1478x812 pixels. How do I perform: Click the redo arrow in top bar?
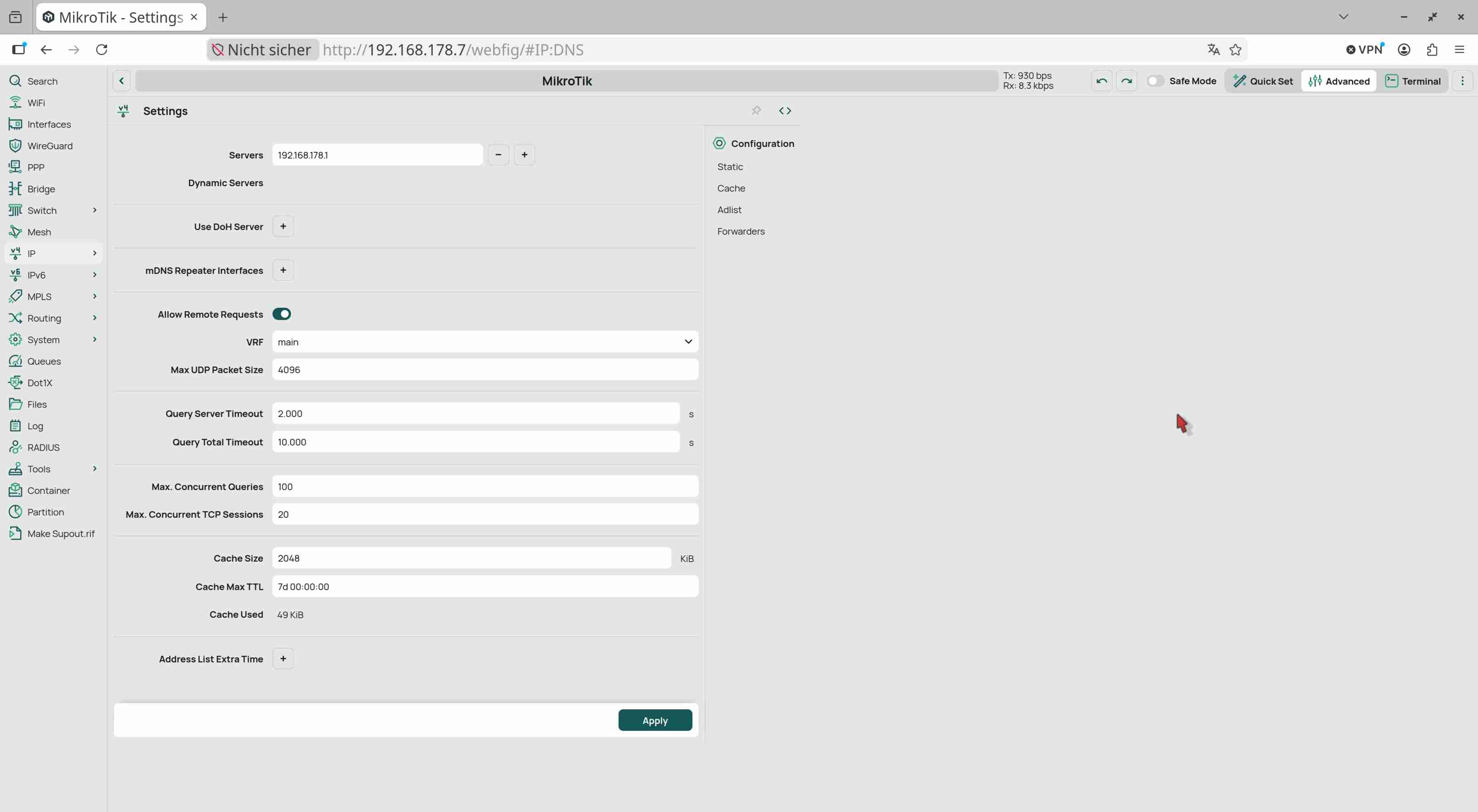pyautogui.click(x=1126, y=81)
